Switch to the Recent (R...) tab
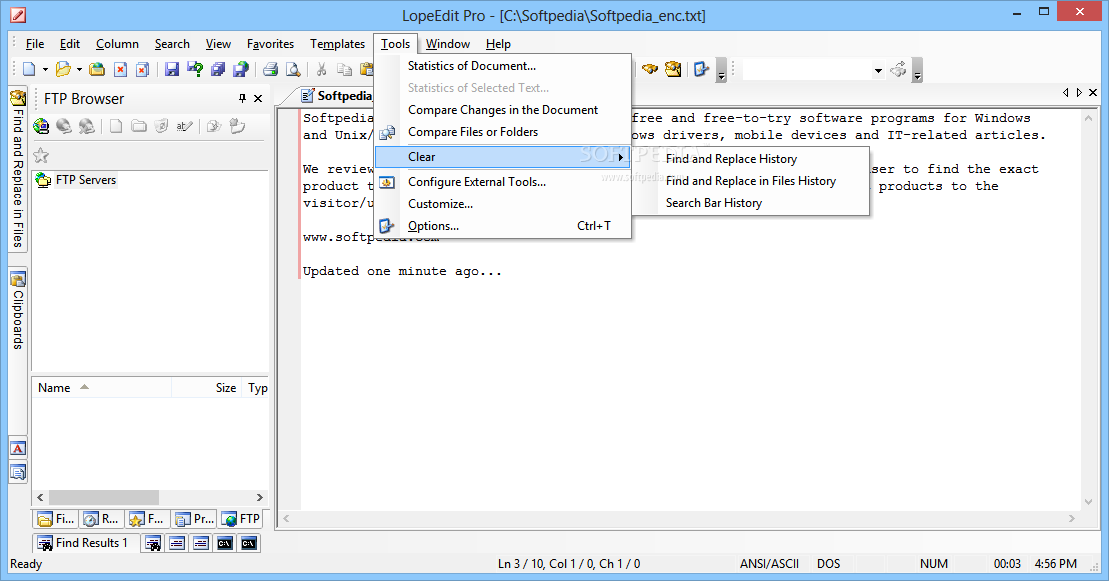 pyautogui.click(x=101, y=519)
